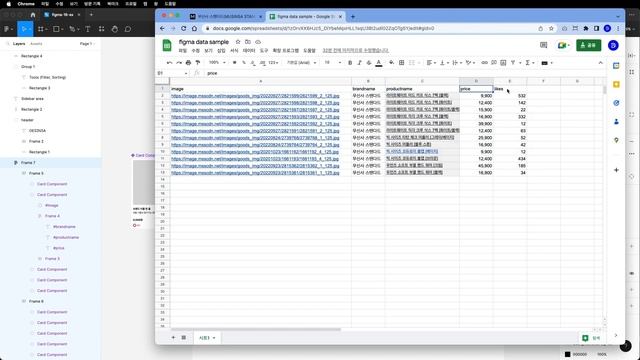Image resolution: width=640 pixels, height=360 pixels.
Task: Activate the paint format roller icon
Action: click(x=198, y=62)
